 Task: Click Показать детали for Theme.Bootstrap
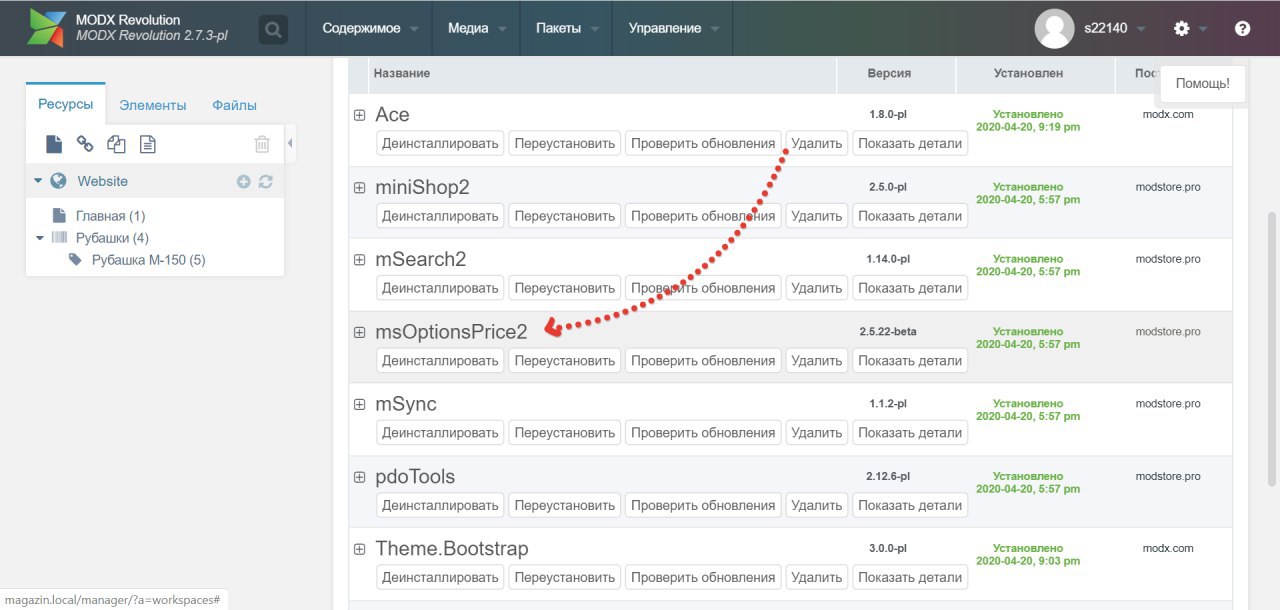coord(910,577)
